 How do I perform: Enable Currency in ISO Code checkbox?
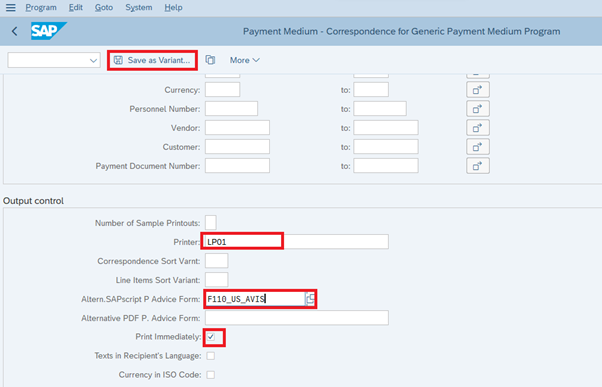point(210,375)
